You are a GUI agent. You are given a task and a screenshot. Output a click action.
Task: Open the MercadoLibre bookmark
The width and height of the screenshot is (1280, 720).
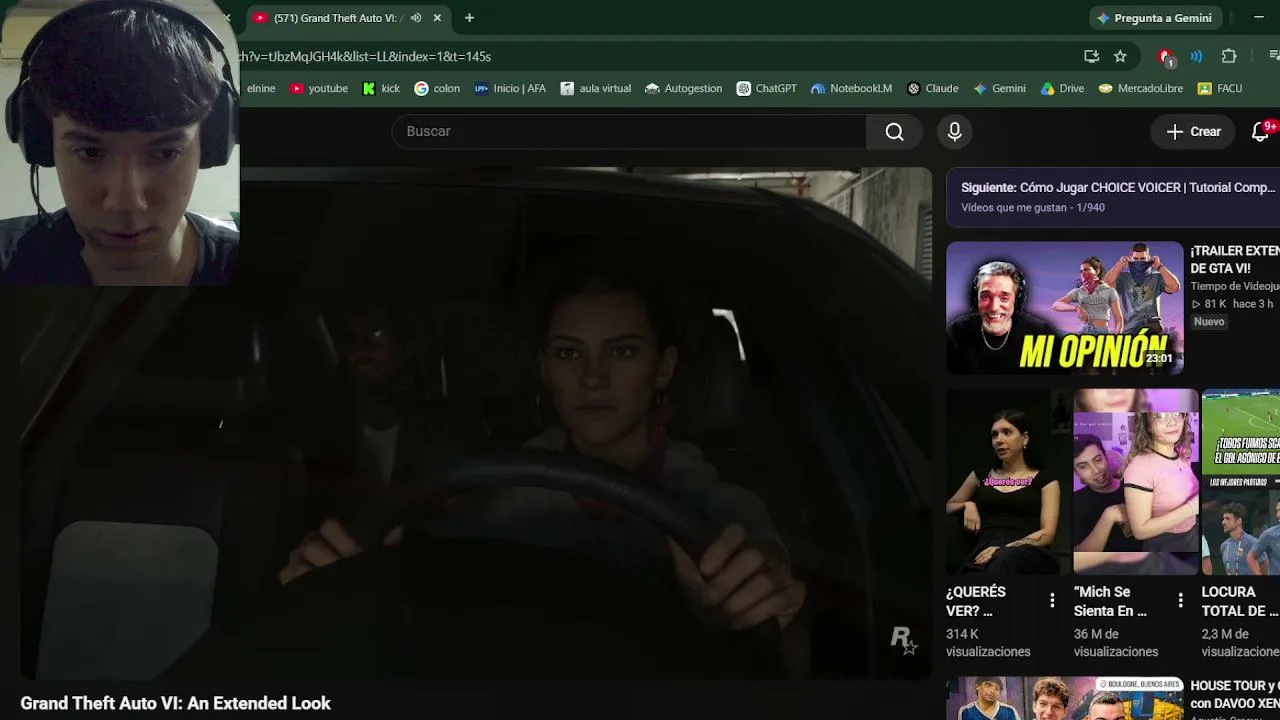pyautogui.click(x=1140, y=88)
